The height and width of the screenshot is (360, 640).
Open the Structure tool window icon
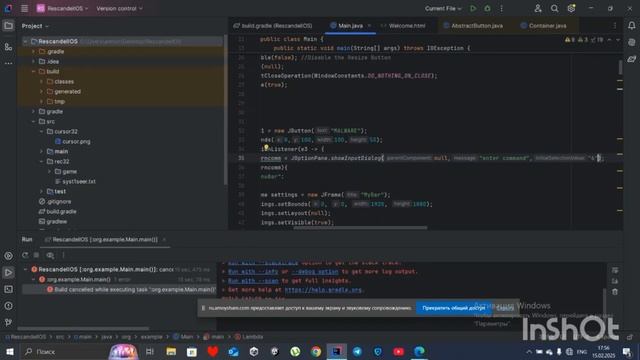[8, 47]
